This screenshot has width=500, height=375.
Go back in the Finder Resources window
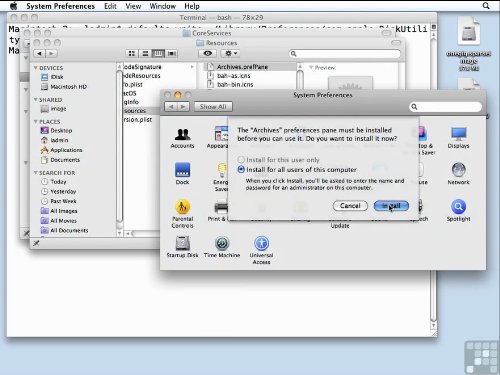(x=40, y=53)
